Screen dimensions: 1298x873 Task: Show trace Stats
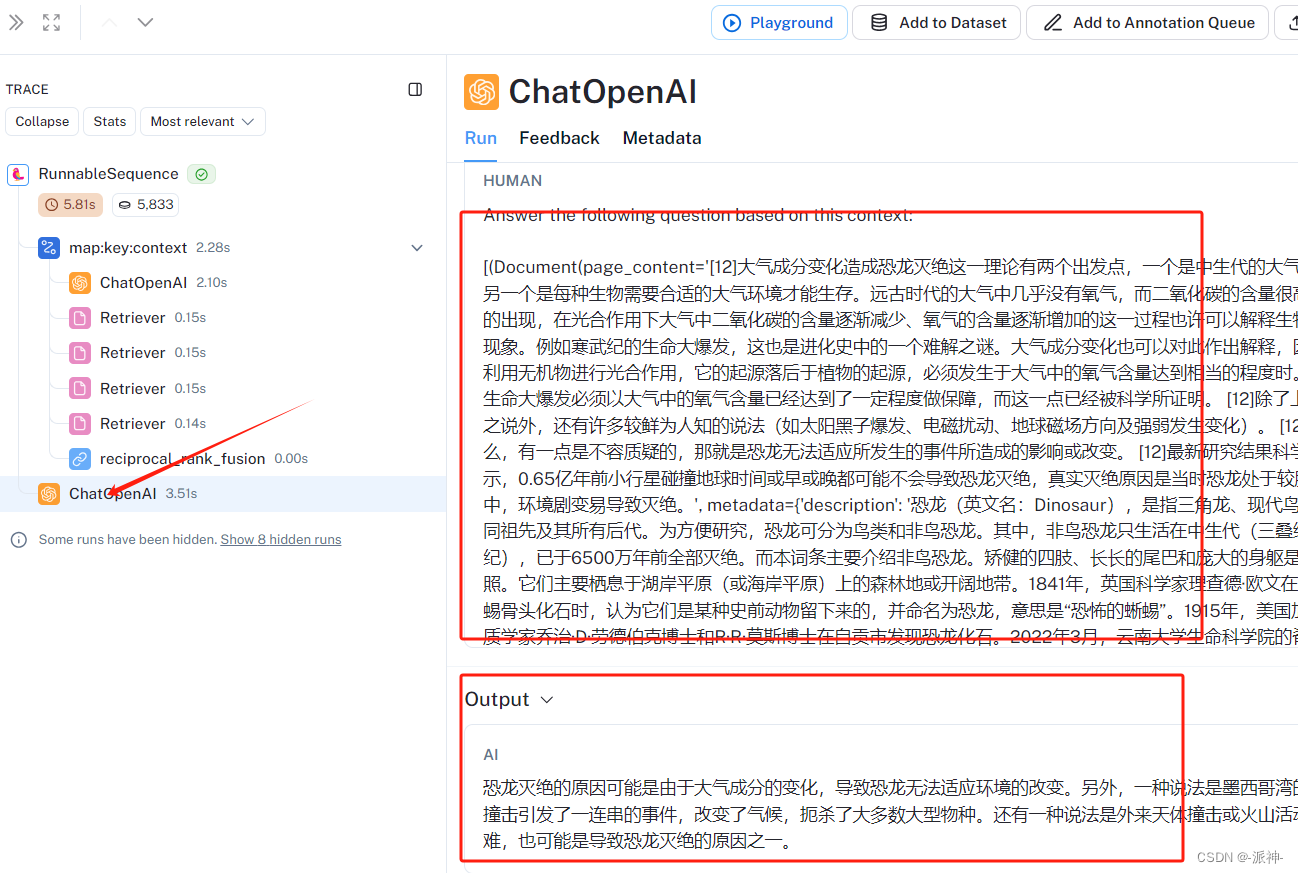110,121
